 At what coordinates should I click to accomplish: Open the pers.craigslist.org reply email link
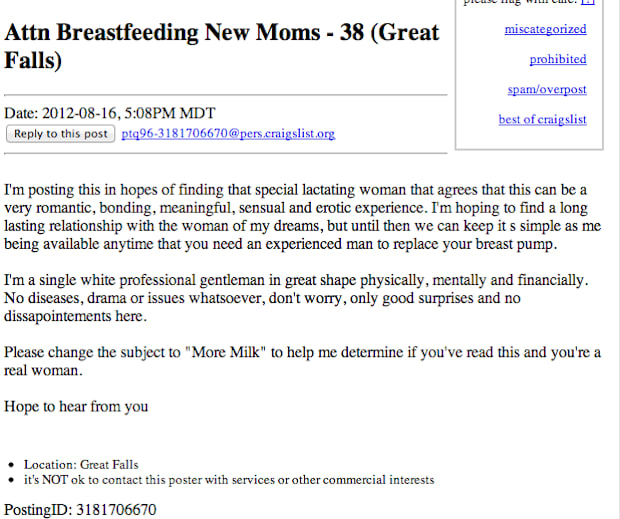228,134
